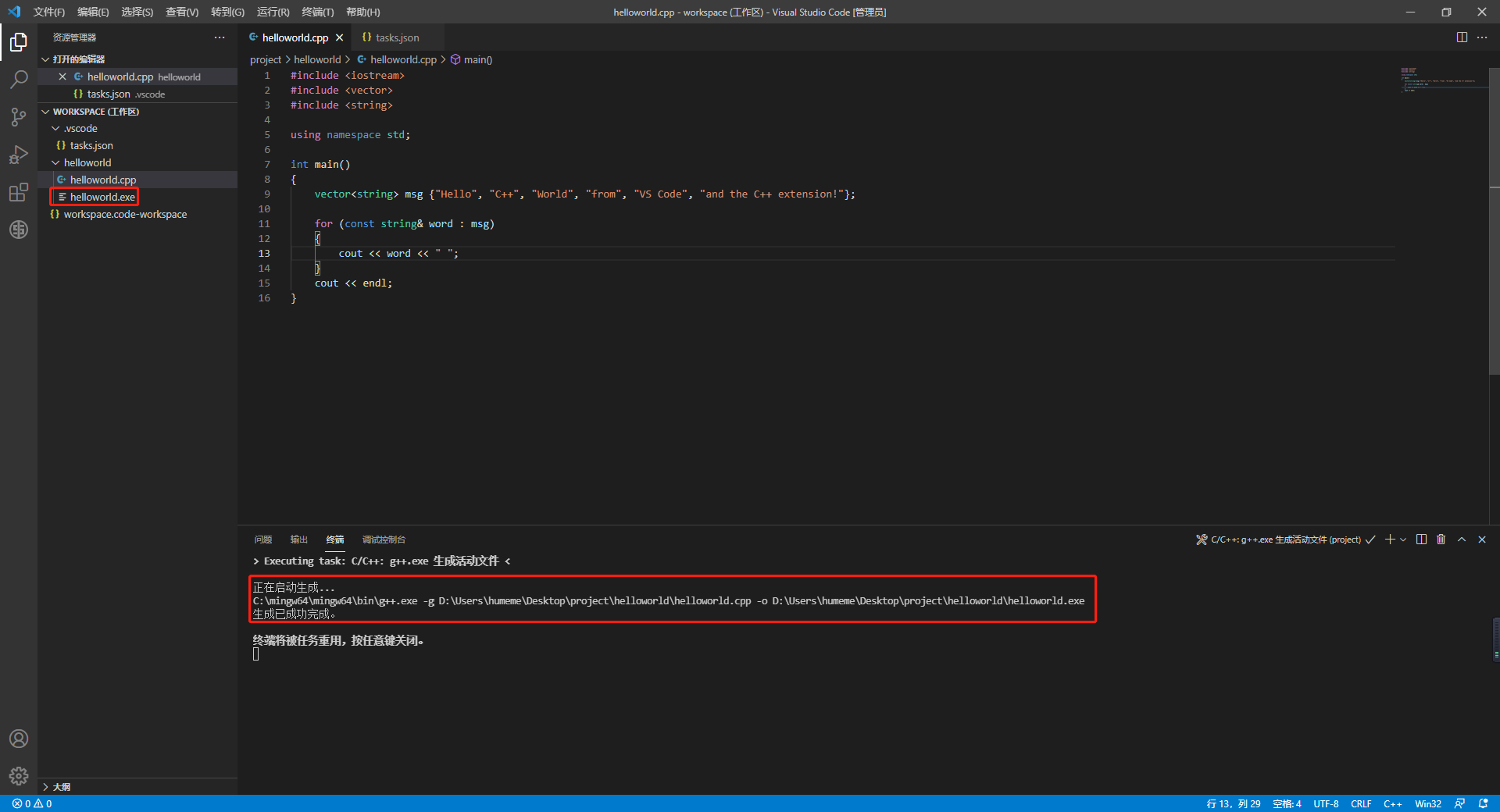Click the task tools icon in terminal header

(x=1202, y=540)
